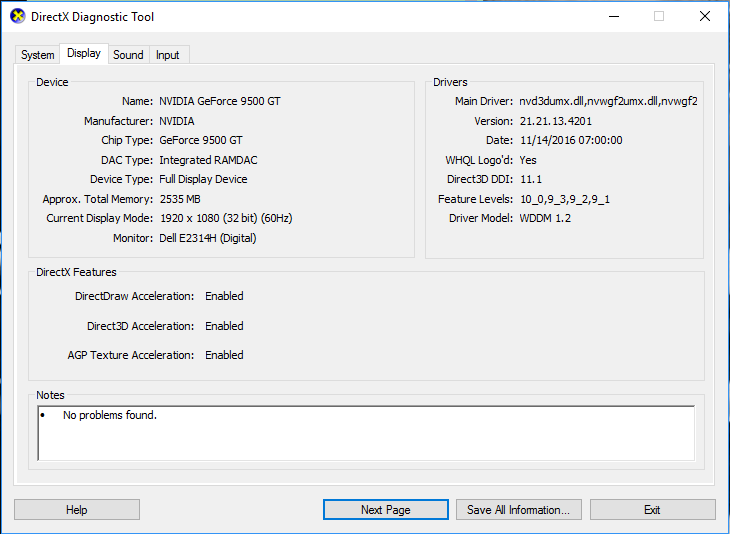Minimize the DirectX Diagnostic Tool window
The width and height of the screenshot is (730, 534).
coord(614,16)
